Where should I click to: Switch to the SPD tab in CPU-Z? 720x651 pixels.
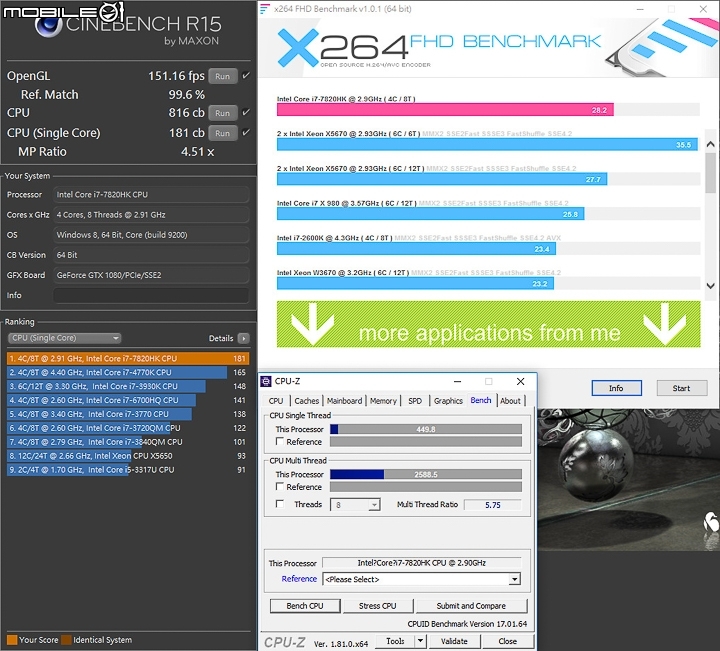tap(415, 401)
